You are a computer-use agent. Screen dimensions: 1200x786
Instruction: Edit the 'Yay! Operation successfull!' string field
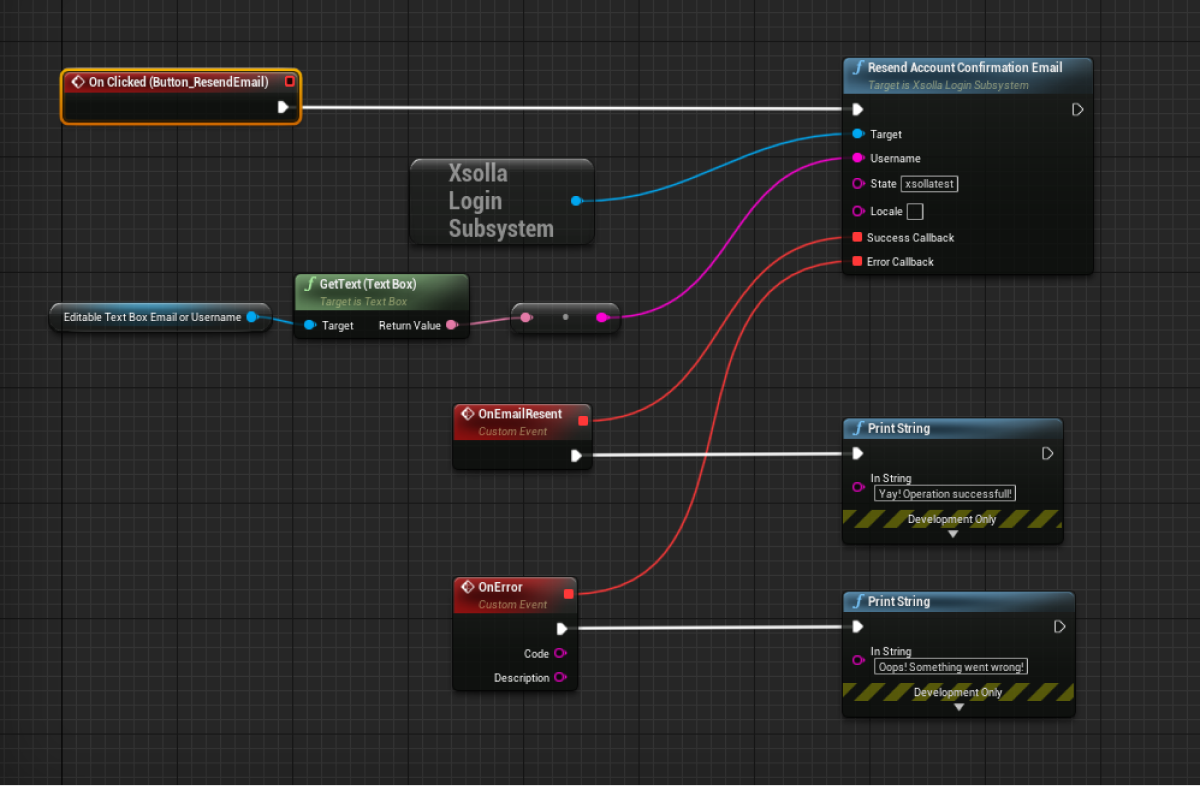pyautogui.click(x=945, y=493)
